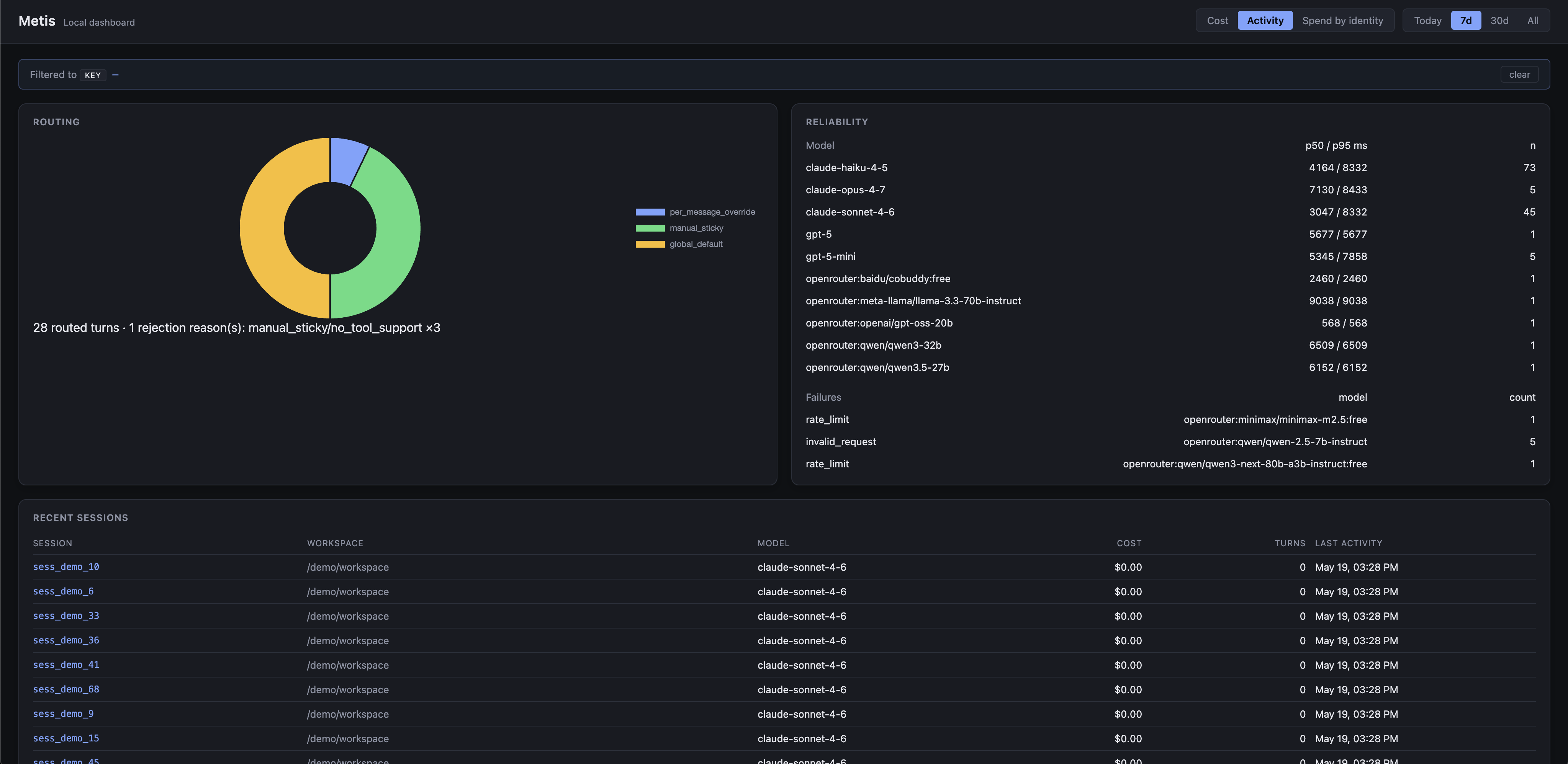Click the manual_sticky legend swatch

(650, 228)
